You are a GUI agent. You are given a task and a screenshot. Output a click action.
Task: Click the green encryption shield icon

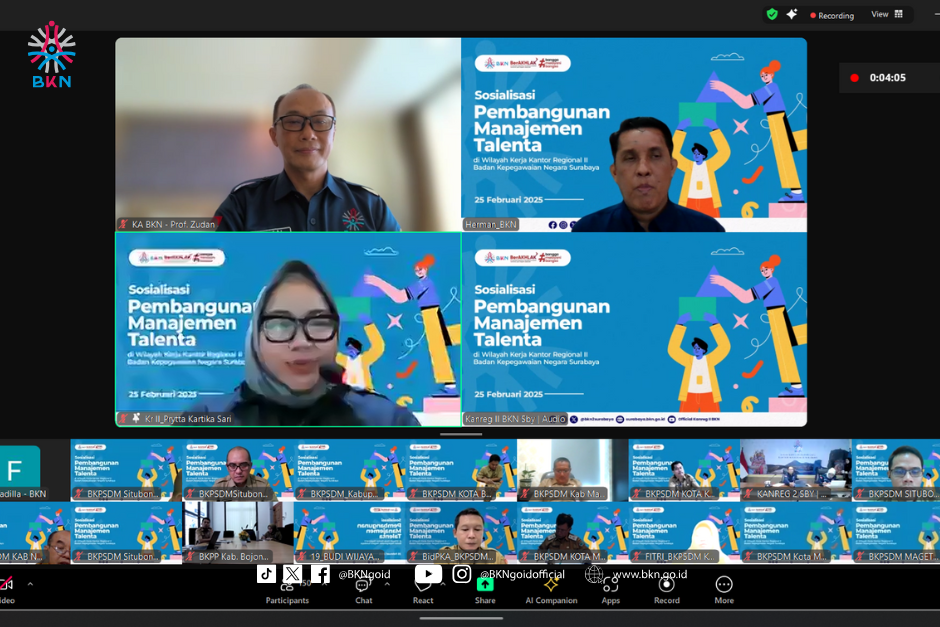(x=772, y=14)
